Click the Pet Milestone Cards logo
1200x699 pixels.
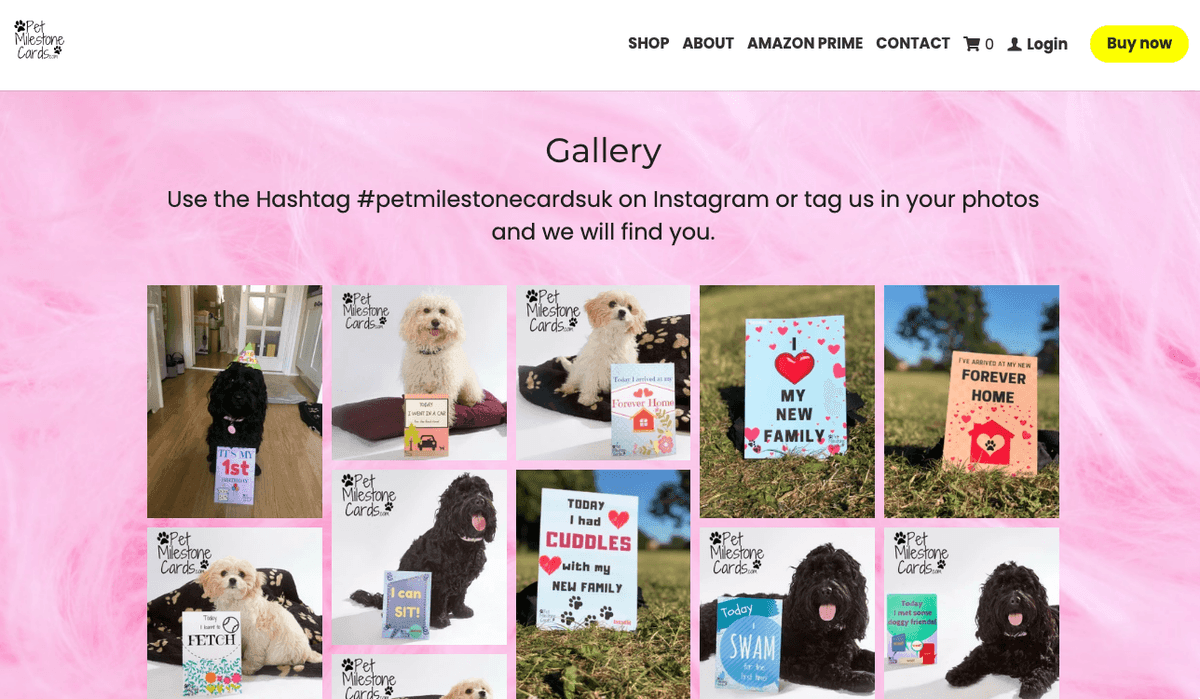pos(39,40)
